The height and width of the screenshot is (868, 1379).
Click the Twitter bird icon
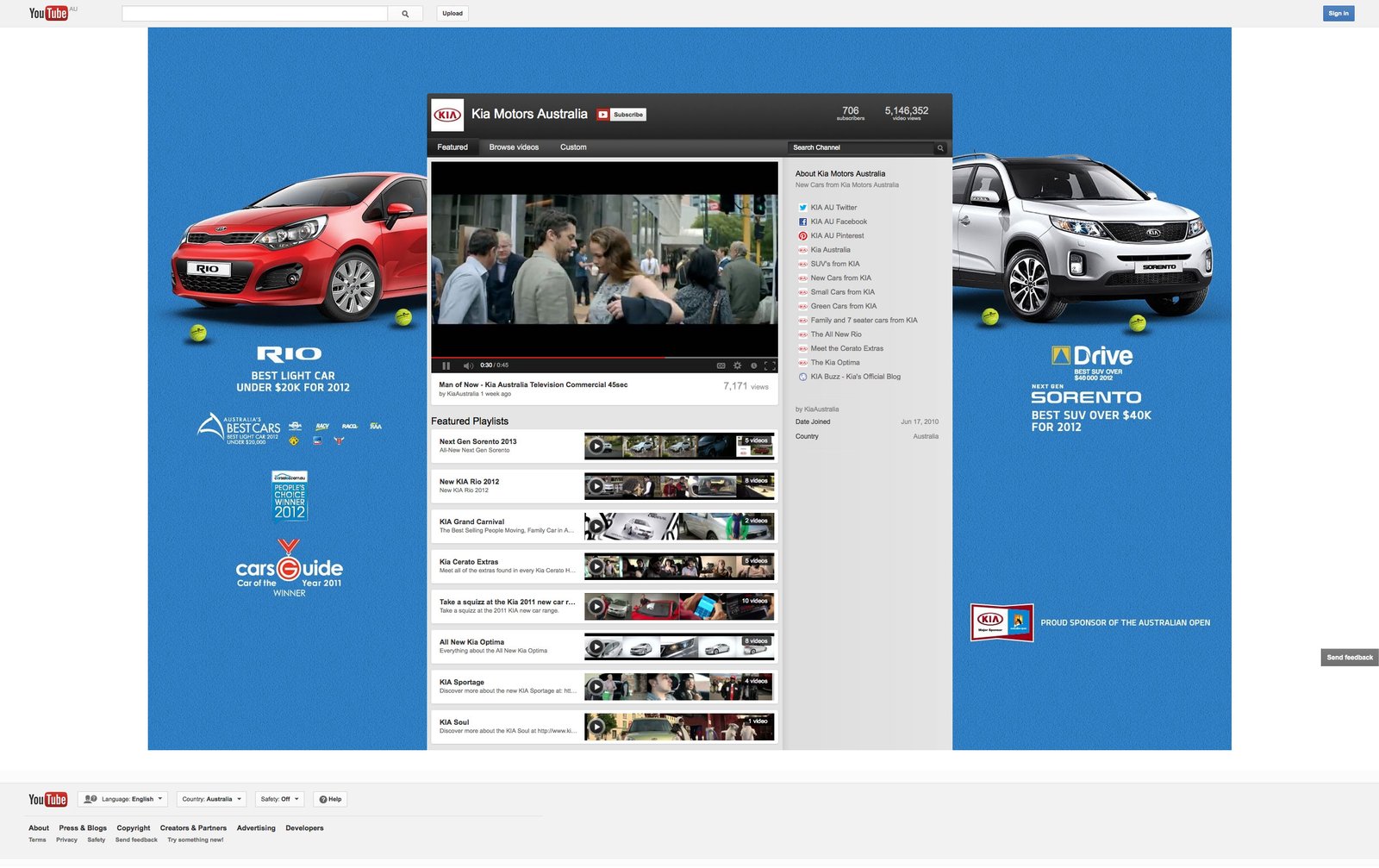point(802,208)
